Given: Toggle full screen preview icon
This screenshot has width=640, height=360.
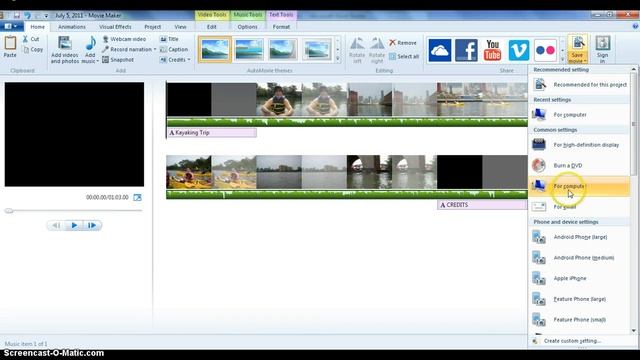Looking at the screenshot, I should tap(137, 197).
